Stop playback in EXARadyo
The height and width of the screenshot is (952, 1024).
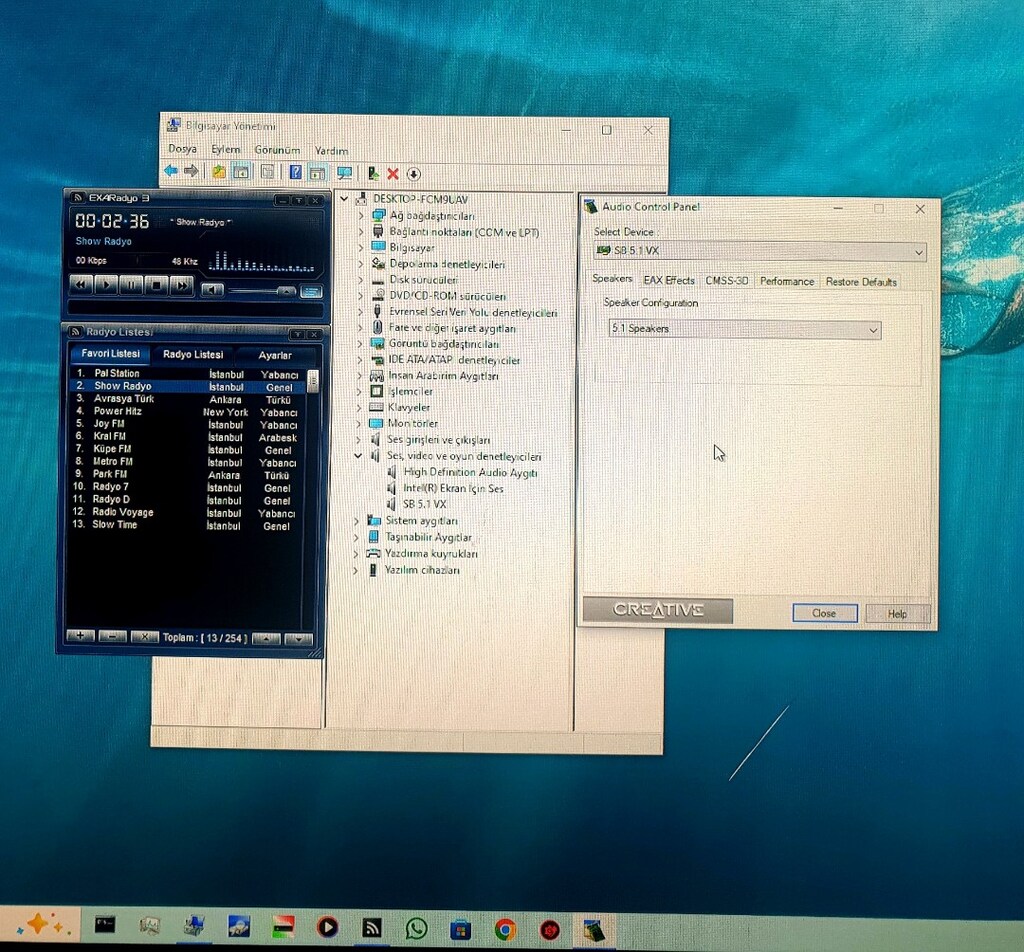pos(156,286)
